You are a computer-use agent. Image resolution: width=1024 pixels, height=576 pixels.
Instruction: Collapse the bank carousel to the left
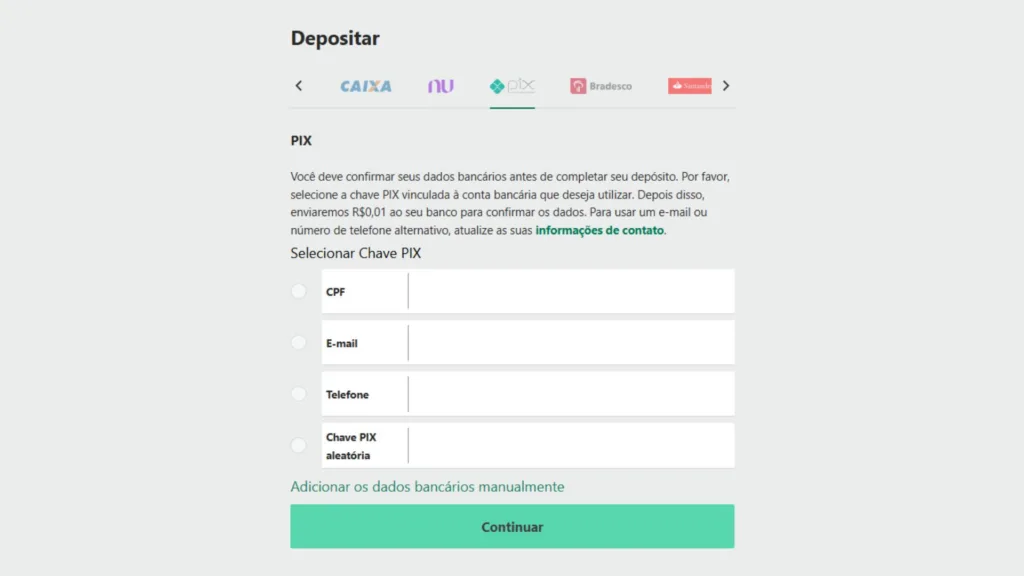(x=299, y=86)
